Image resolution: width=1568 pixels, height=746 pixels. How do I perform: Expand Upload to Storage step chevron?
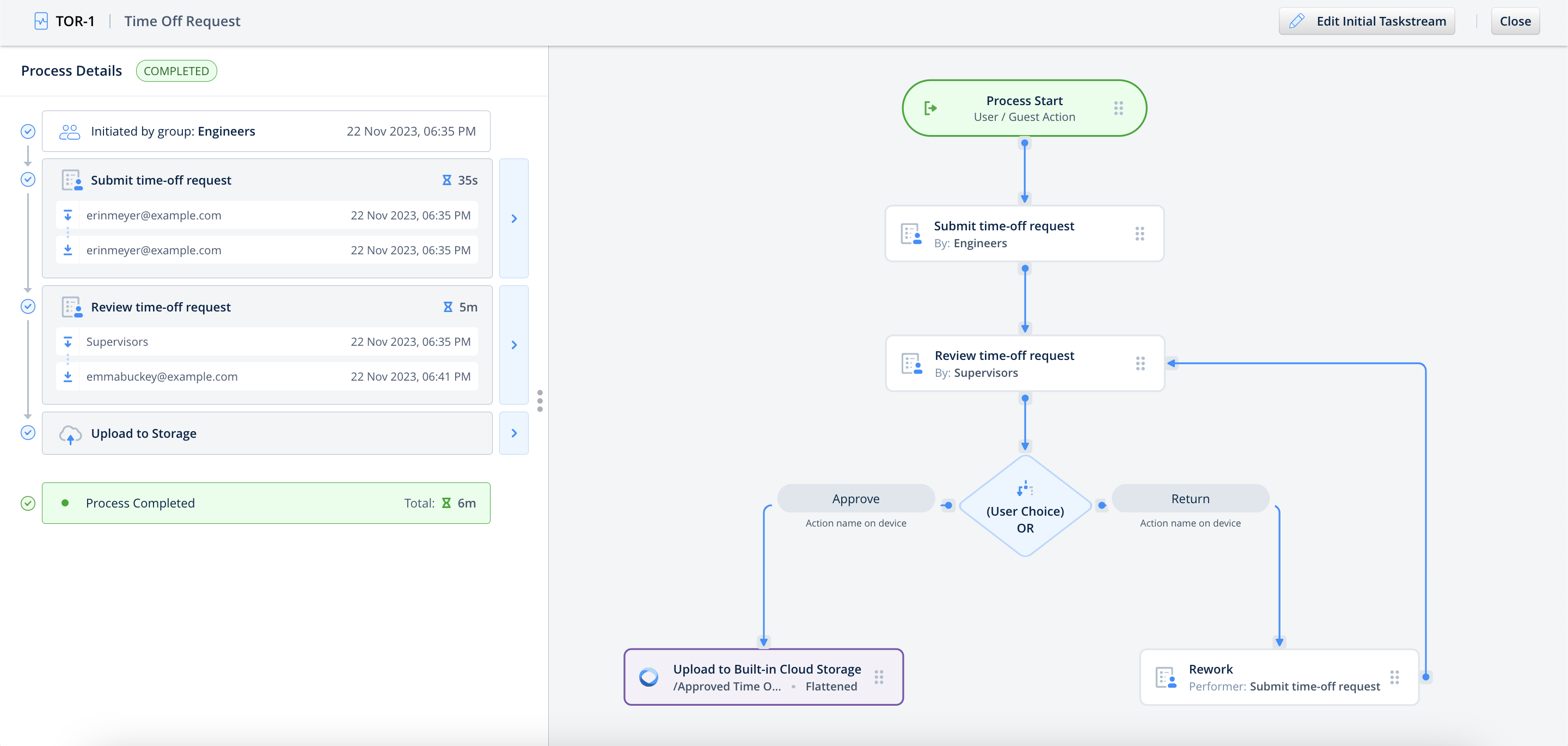coord(514,433)
